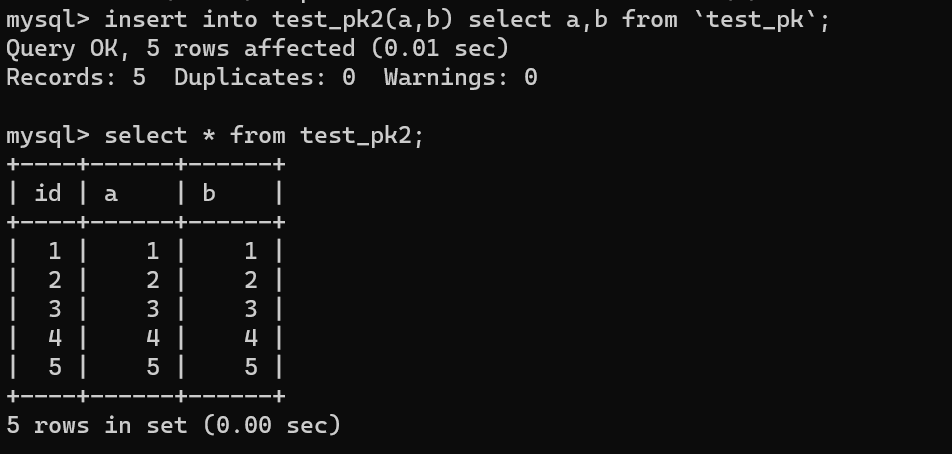Click the id cell in the first data row
Viewport: 952px width, 454px height.
(x=54, y=251)
